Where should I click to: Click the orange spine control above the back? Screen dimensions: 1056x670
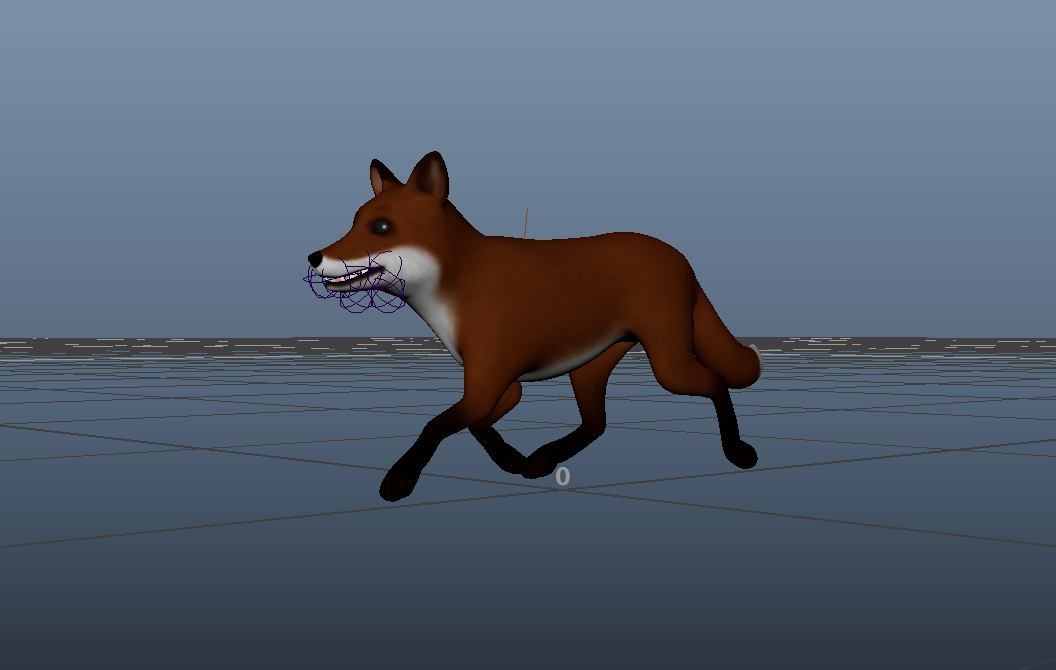(527, 222)
